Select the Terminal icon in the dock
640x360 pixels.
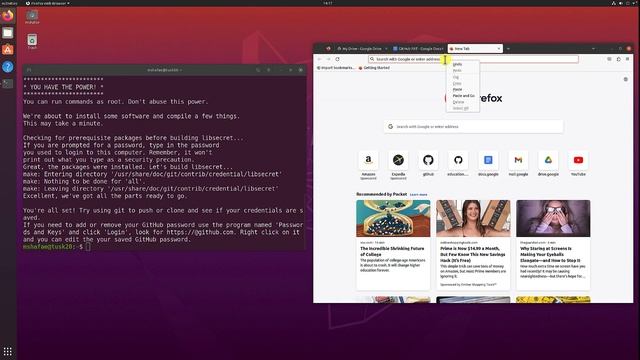point(8,84)
